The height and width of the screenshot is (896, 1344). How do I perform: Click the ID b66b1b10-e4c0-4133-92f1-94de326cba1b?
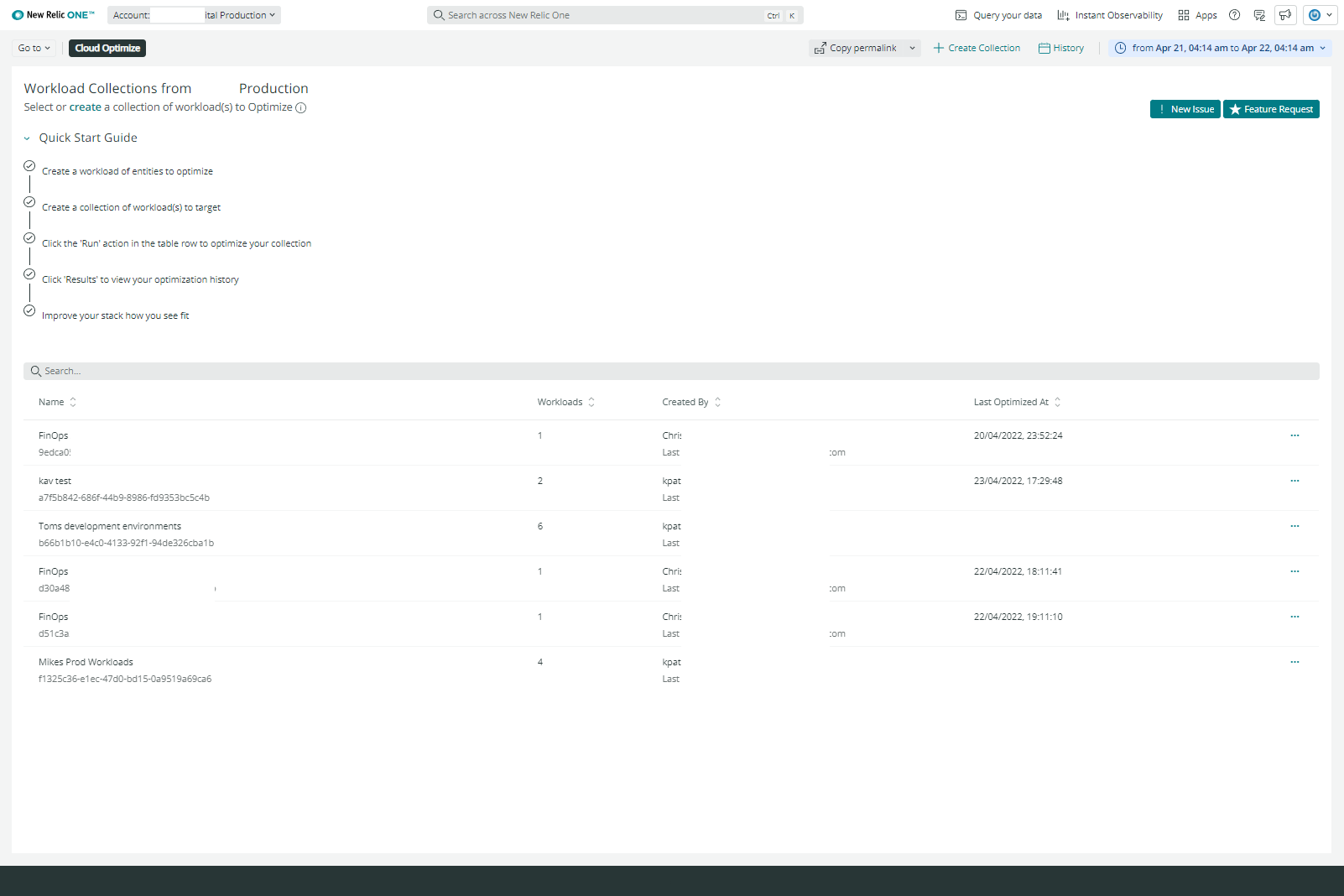(x=126, y=544)
